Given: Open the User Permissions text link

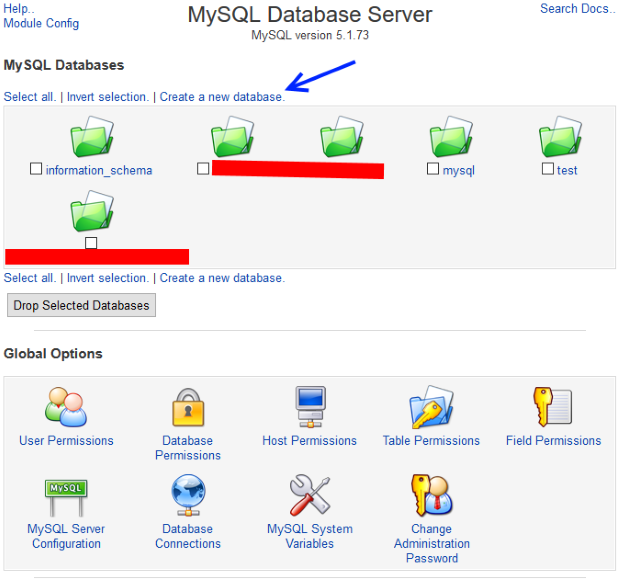Looking at the screenshot, I should 66,441.
